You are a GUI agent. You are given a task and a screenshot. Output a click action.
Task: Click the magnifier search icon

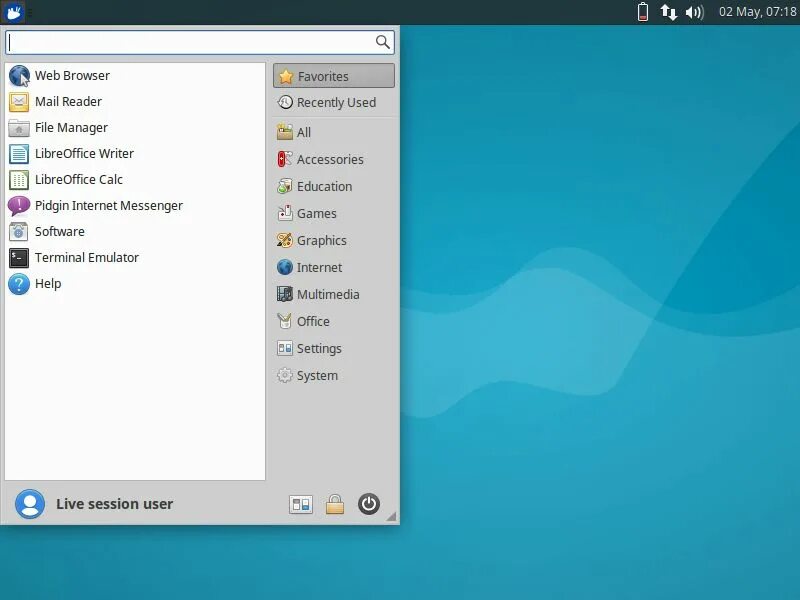[382, 42]
